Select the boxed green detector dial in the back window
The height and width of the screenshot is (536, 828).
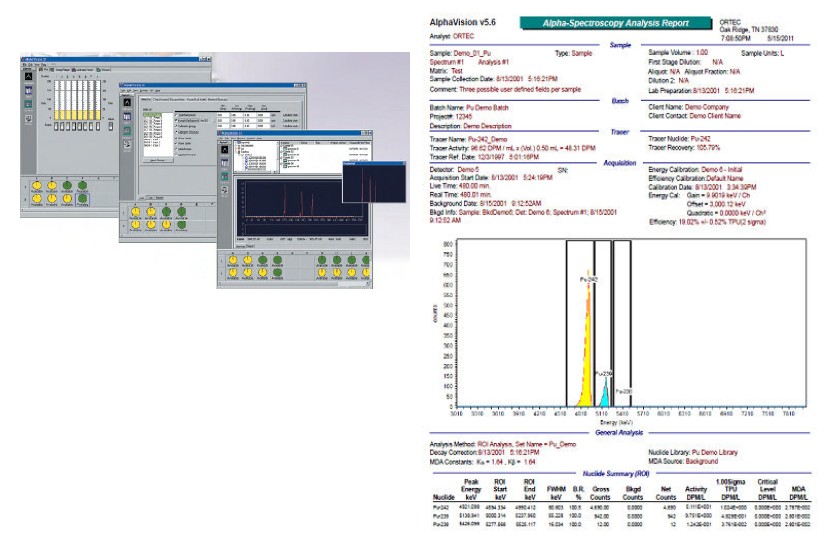pos(82,199)
